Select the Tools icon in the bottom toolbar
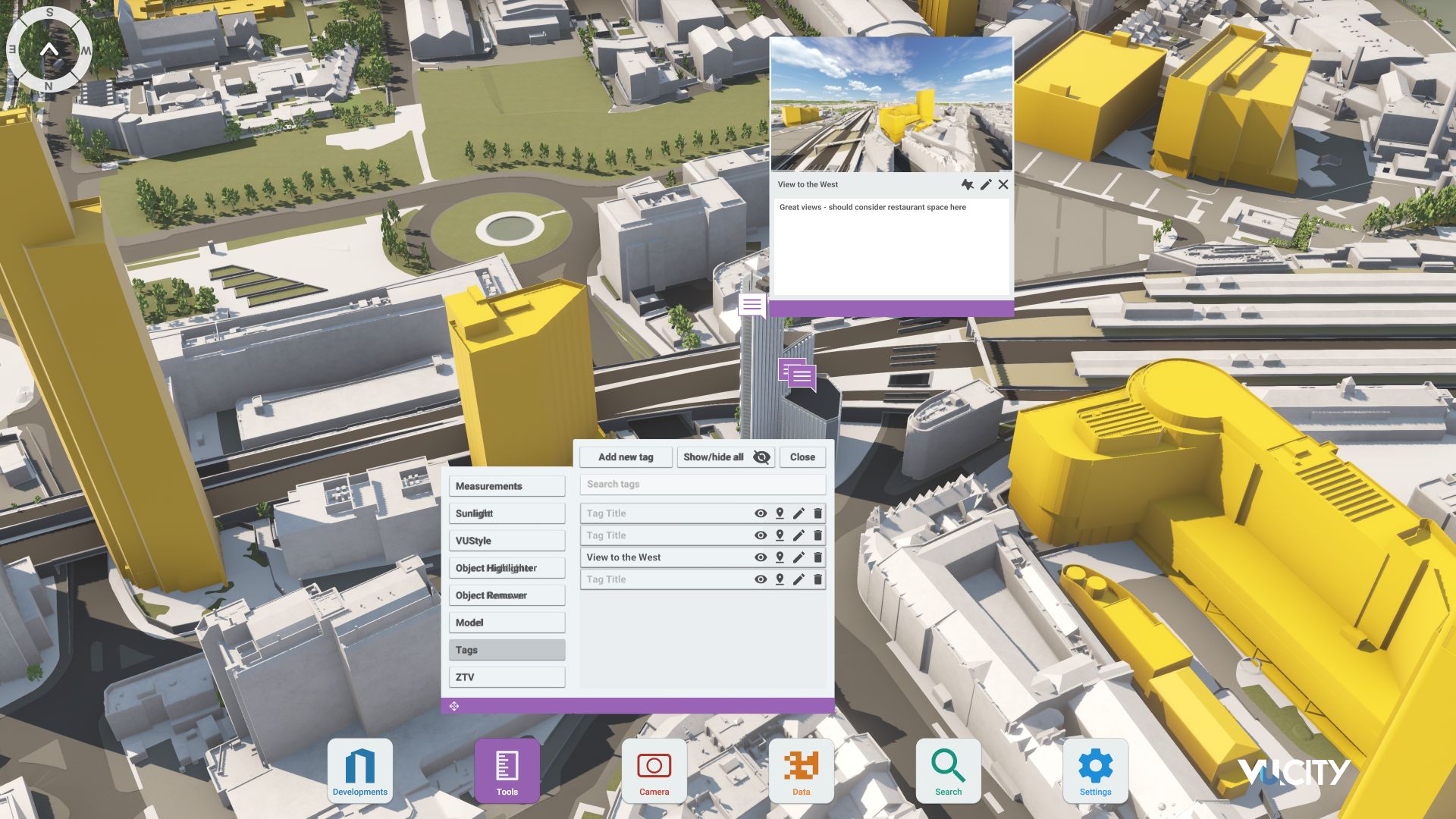This screenshot has width=1456, height=819. tap(507, 770)
